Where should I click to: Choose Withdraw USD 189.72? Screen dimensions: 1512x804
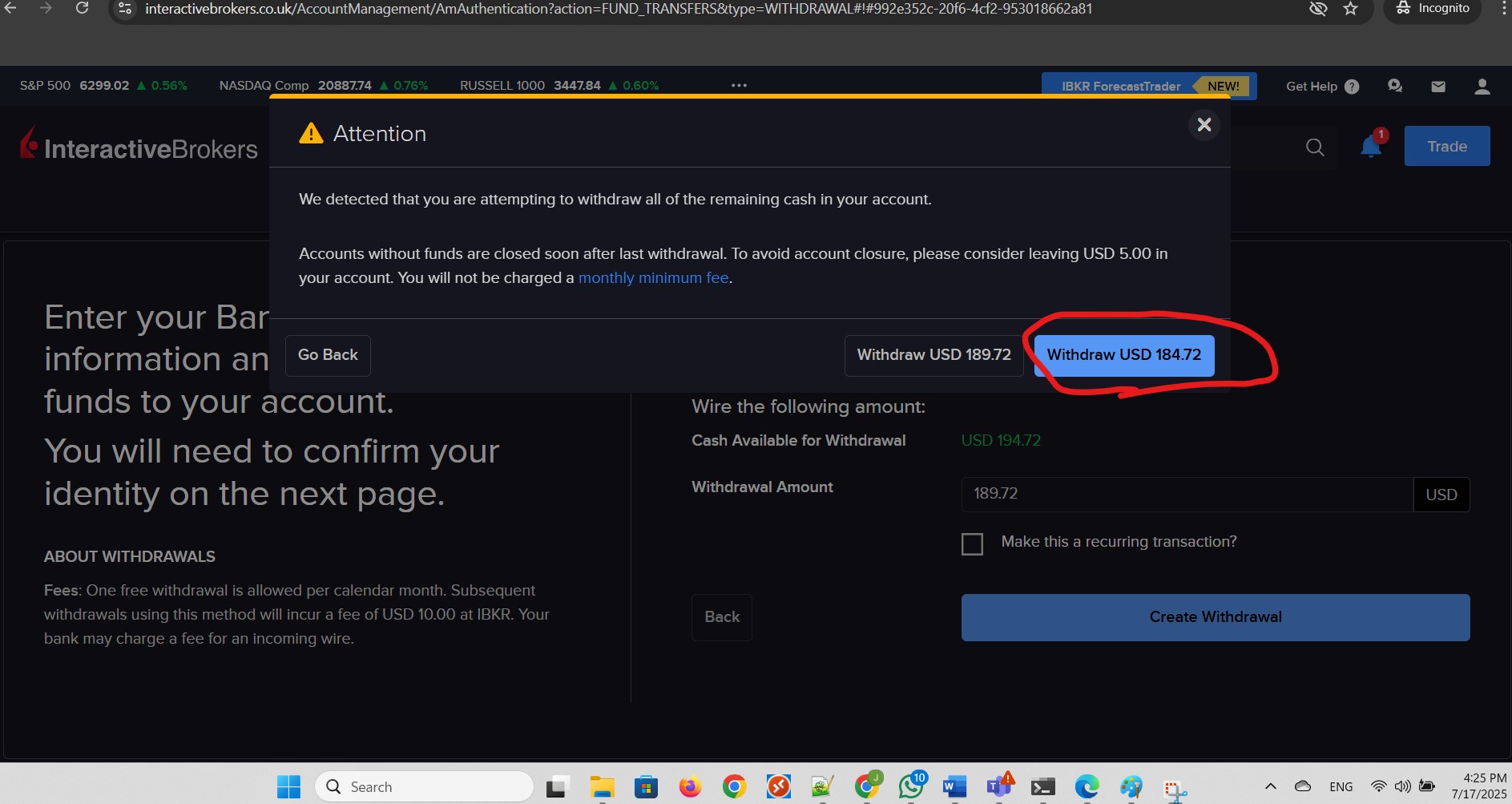pos(933,355)
